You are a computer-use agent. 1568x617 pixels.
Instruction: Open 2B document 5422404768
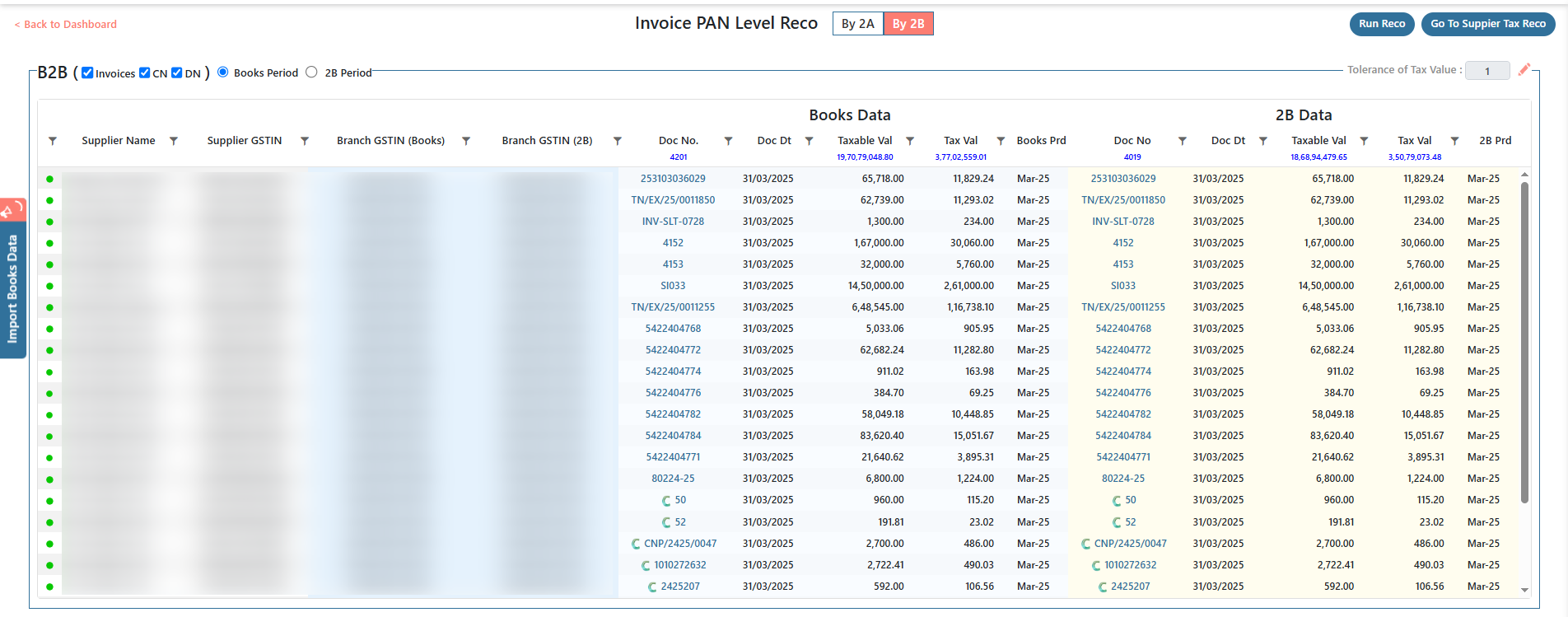(1123, 329)
